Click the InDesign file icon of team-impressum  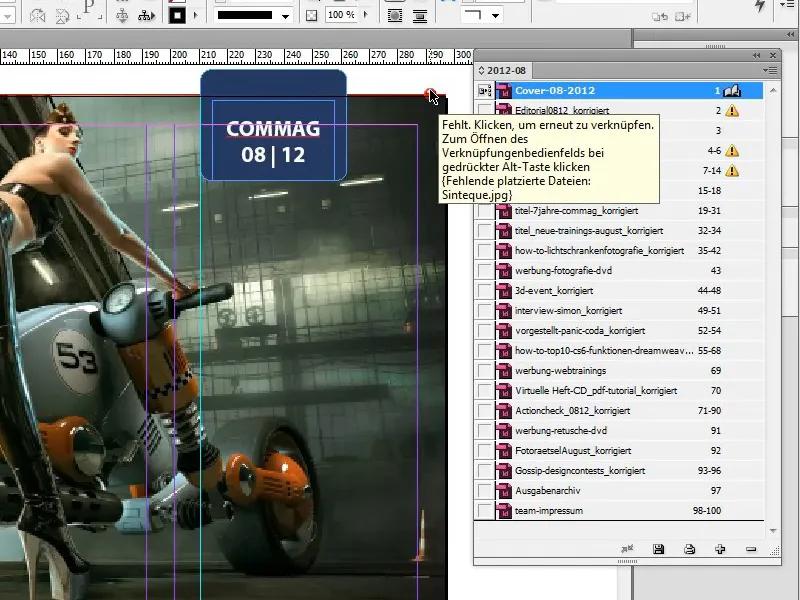[x=504, y=511]
